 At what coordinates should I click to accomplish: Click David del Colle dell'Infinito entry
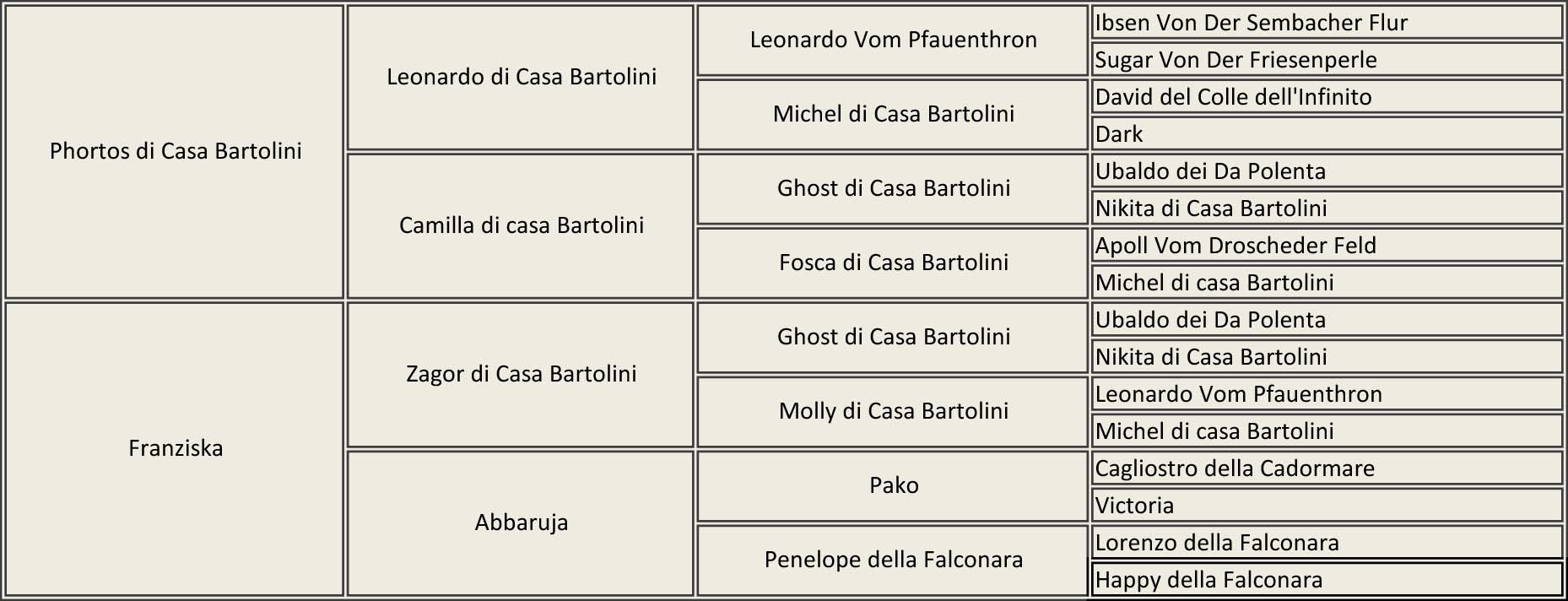(1233, 97)
